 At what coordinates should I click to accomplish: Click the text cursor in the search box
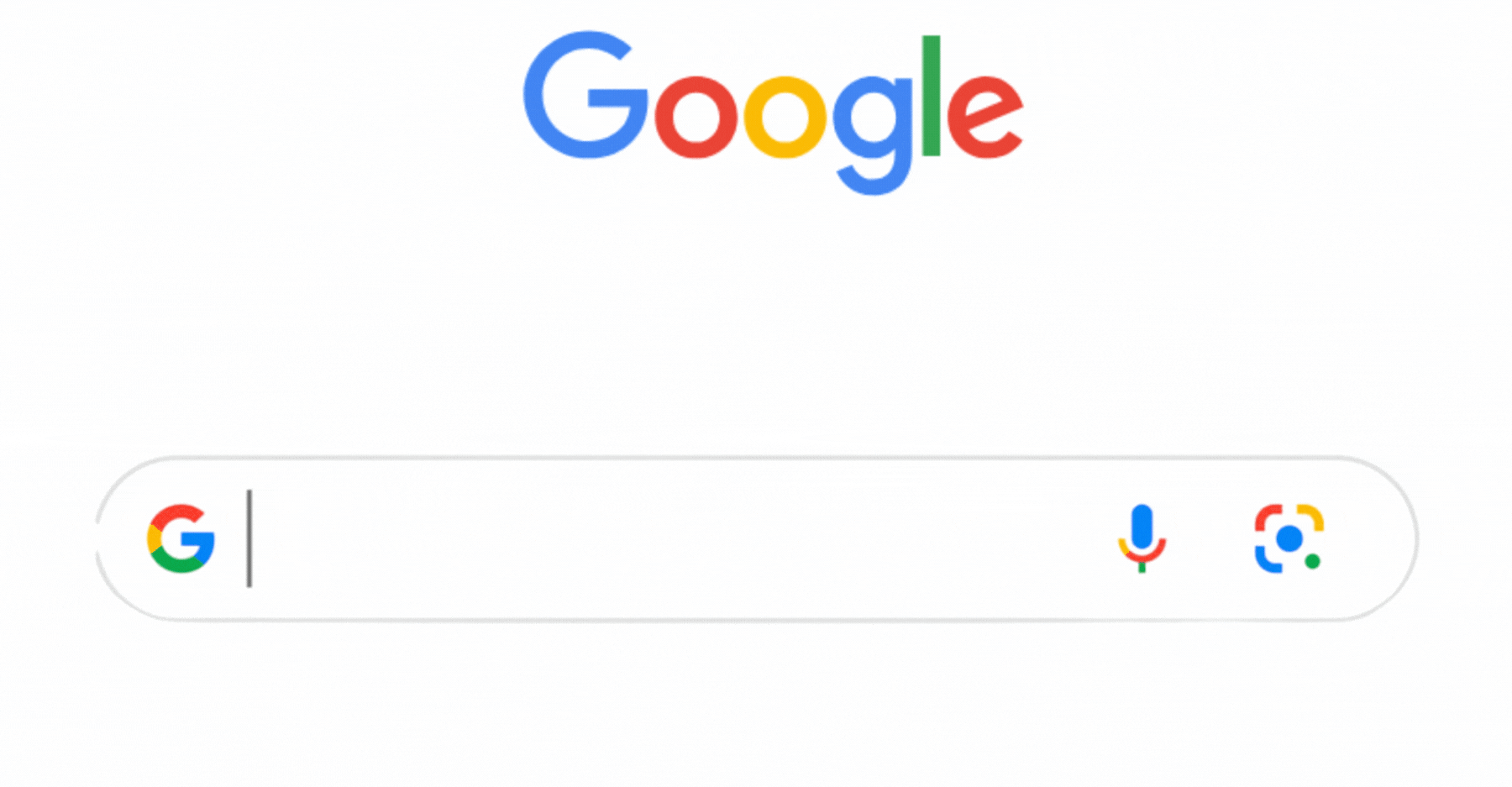pos(249,538)
